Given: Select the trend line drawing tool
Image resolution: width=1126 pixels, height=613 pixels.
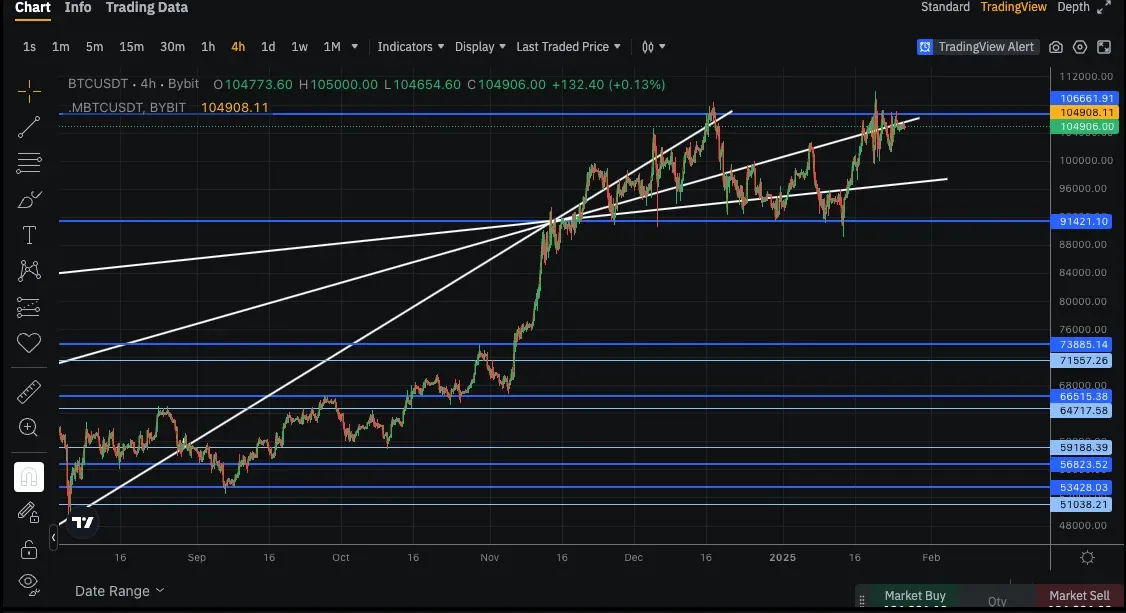Looking at the screenshot, I should 29,126.
